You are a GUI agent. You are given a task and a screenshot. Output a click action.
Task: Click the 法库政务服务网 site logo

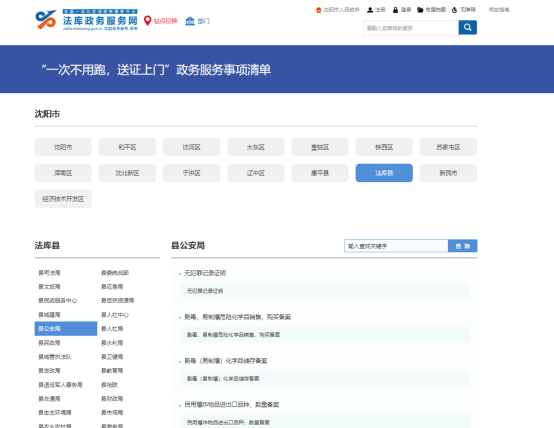(86, 20)
